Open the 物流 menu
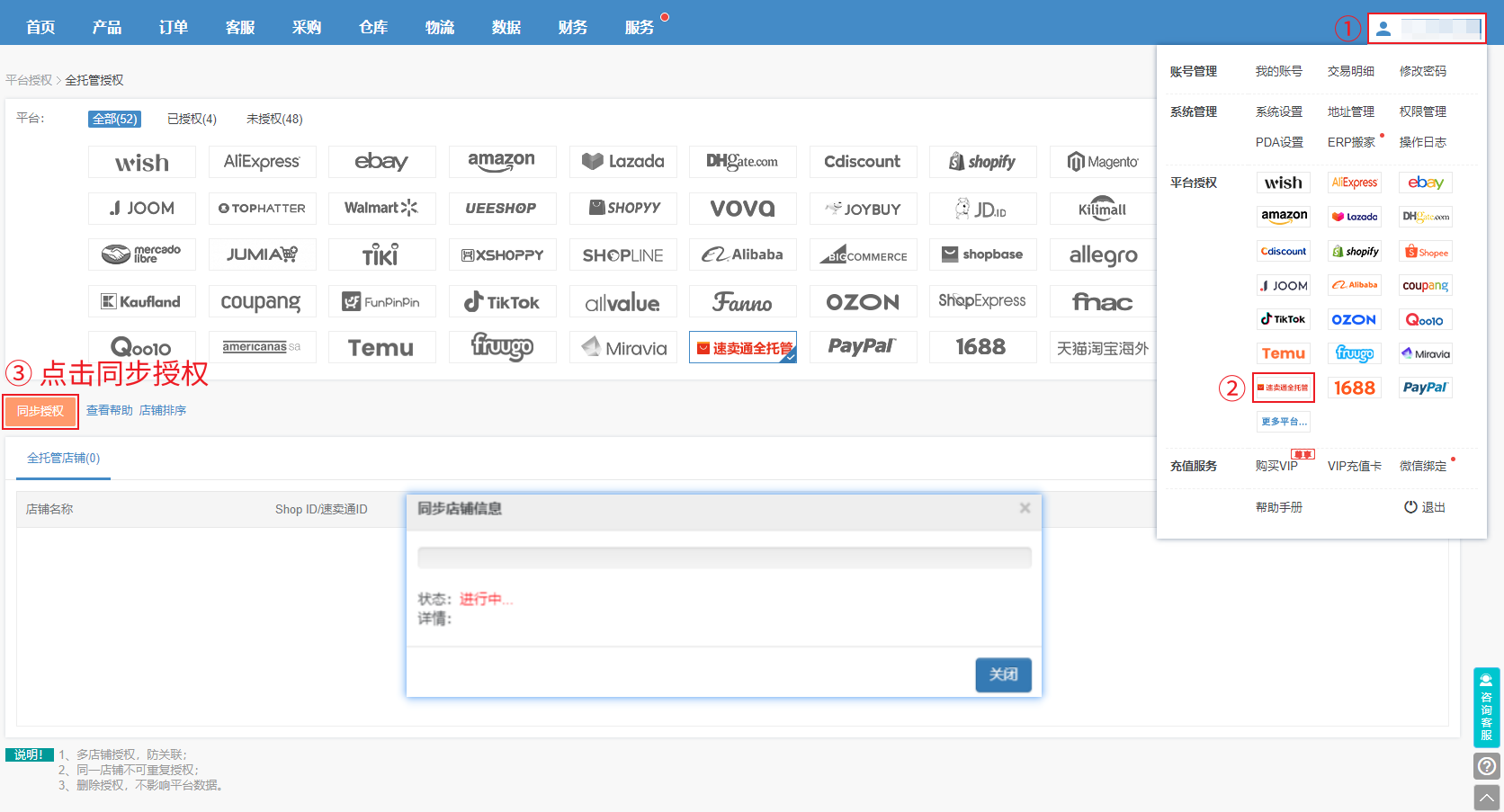Screen dimensions: 1504x812 point(440,27)
